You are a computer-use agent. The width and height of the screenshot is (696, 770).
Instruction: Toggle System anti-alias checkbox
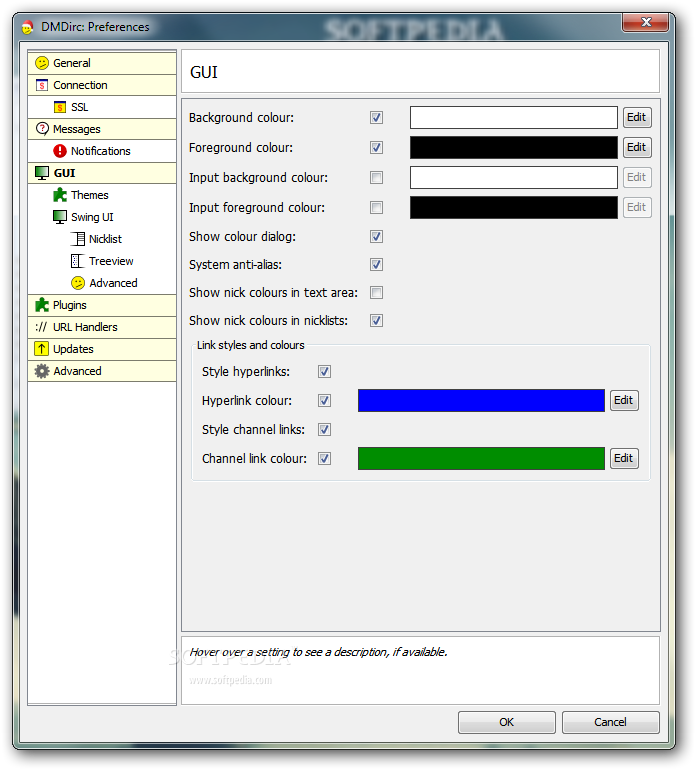(376, 265)
